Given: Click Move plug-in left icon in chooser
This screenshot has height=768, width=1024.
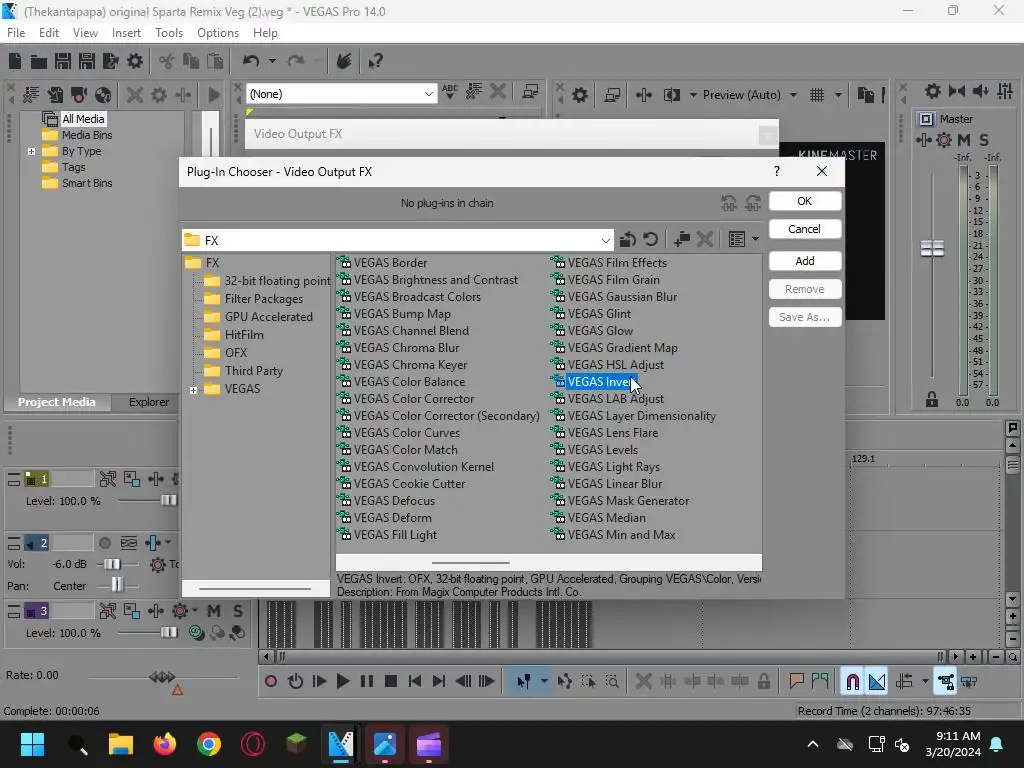Looking at the screenshot, I should click(x=729, y=203).
